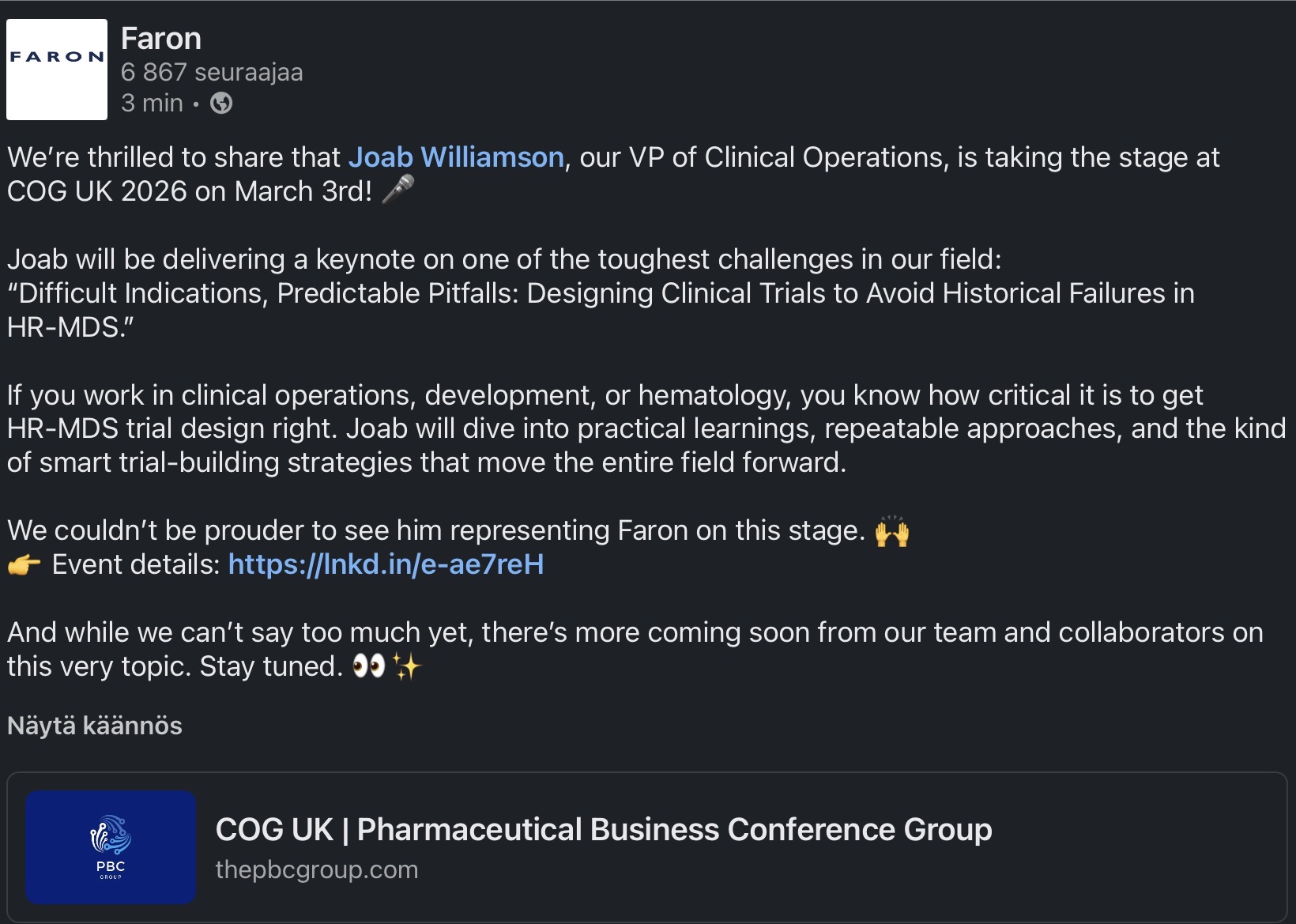Click the microphone emoji after March 3rd
This screenshot has width=1296, height=924.
point(397,190)
